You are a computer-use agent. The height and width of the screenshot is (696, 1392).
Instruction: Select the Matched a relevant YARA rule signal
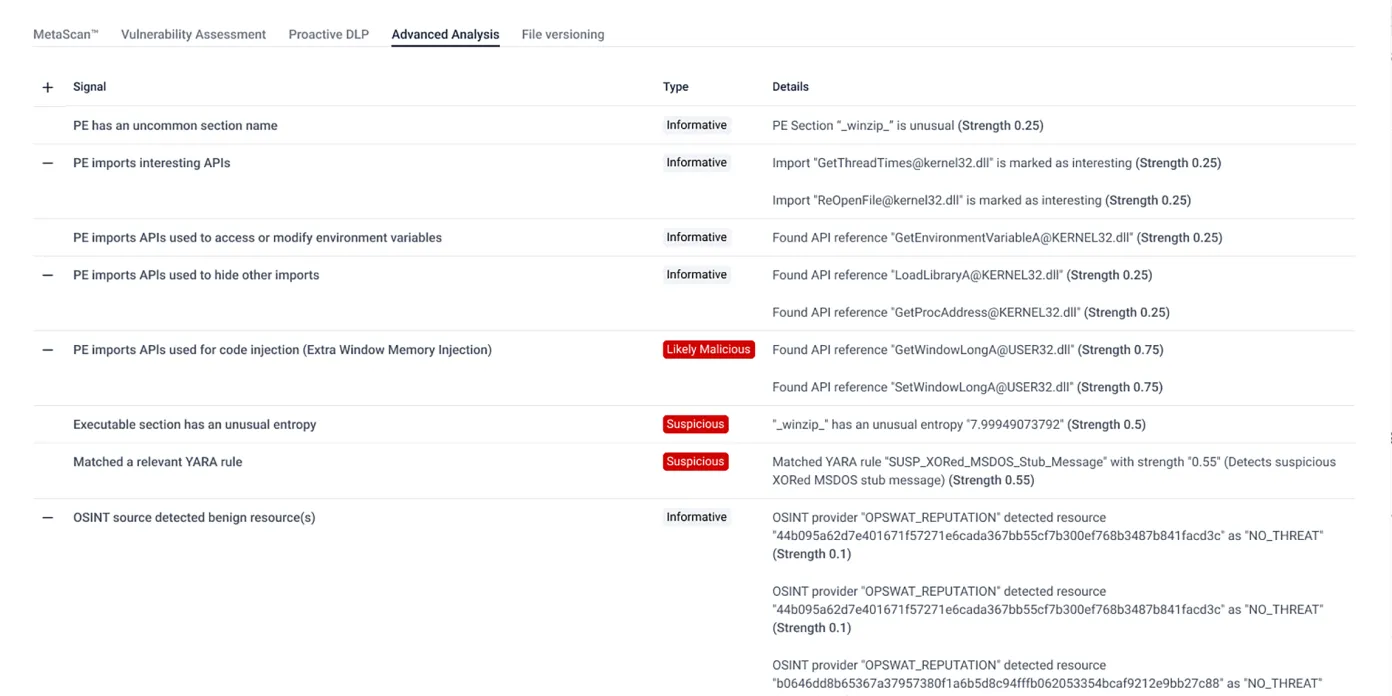[x=157, y=462]
